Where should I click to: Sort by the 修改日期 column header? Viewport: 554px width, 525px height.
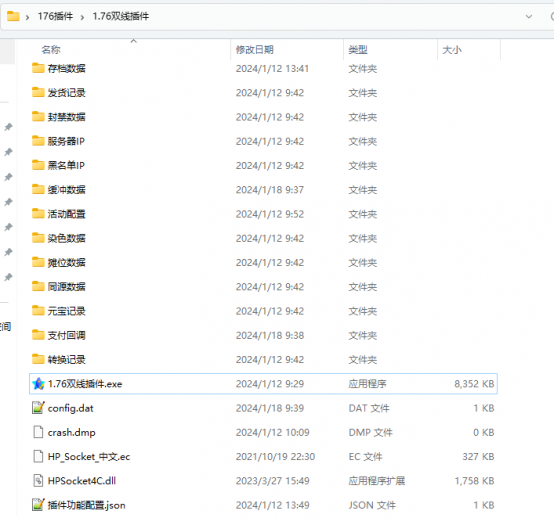(254, 50)
